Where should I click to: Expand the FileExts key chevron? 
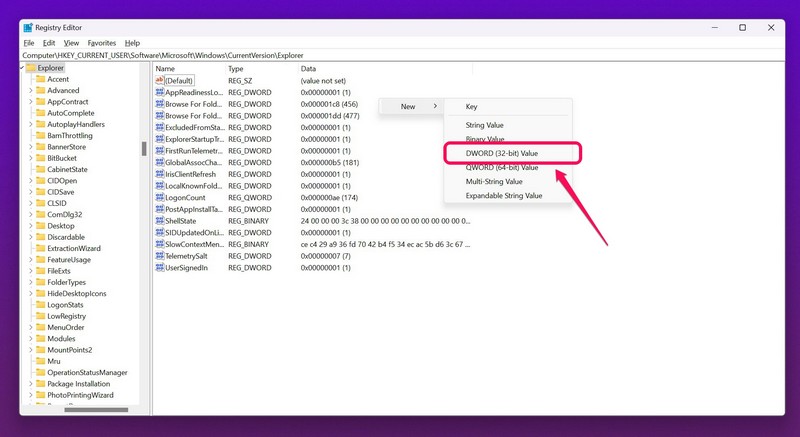(x=30, y=271)
